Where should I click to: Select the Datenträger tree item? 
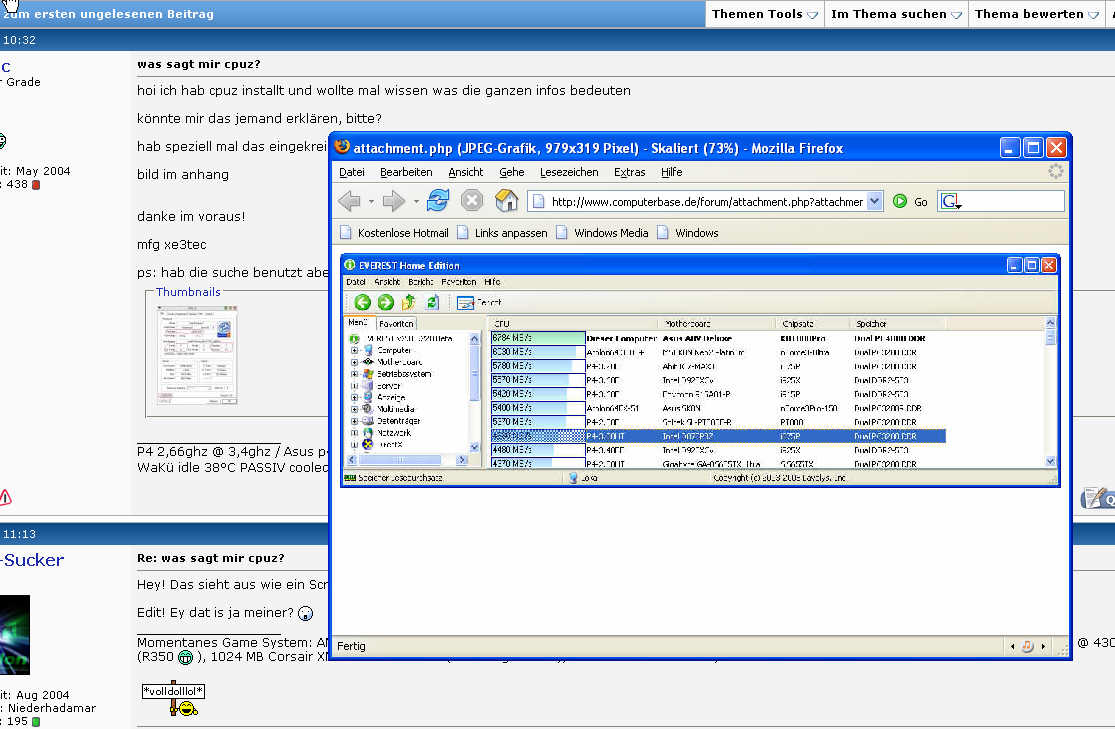click(x=398, y=421)
